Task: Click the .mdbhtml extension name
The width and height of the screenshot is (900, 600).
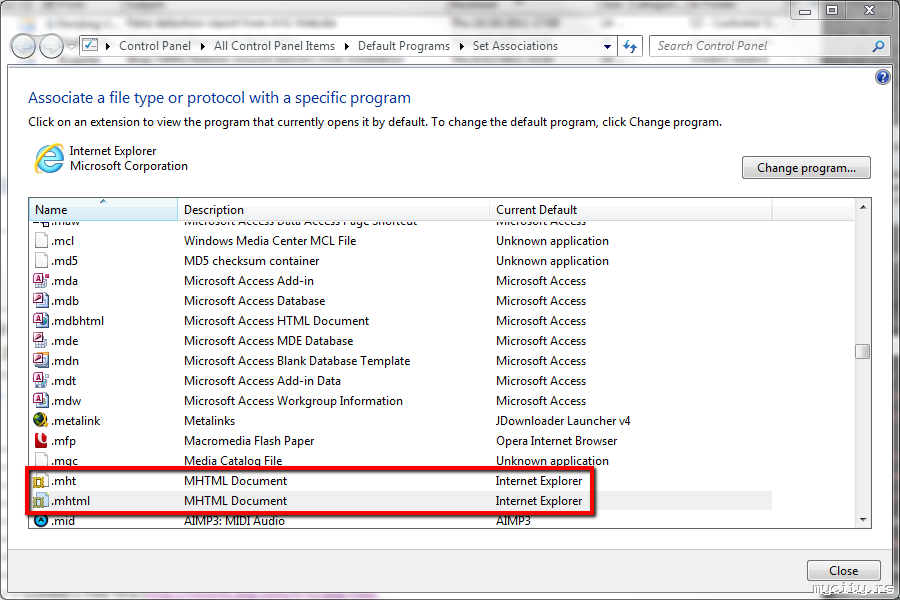Action: pos(77,321)
